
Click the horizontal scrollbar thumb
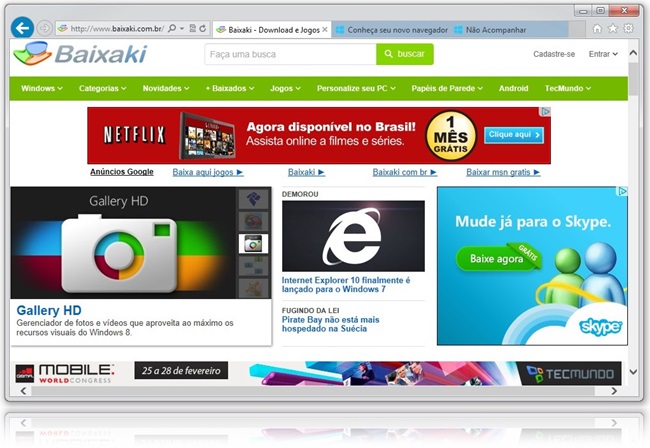[x=313, y=391]
